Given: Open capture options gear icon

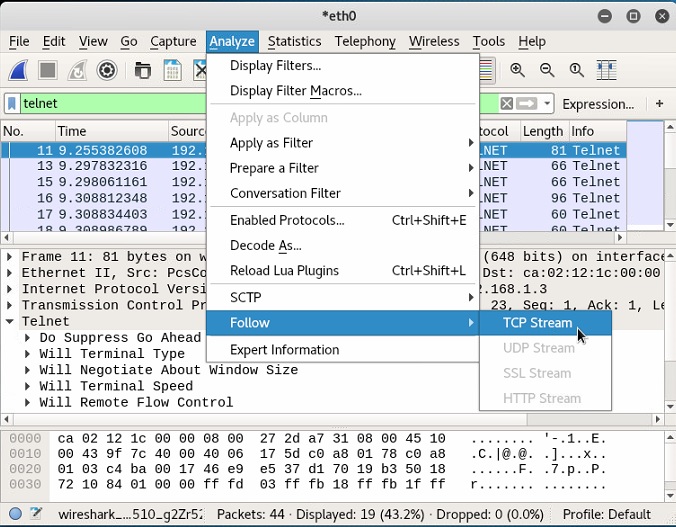Looking at the screenshot, I should [x=107, y=70].
